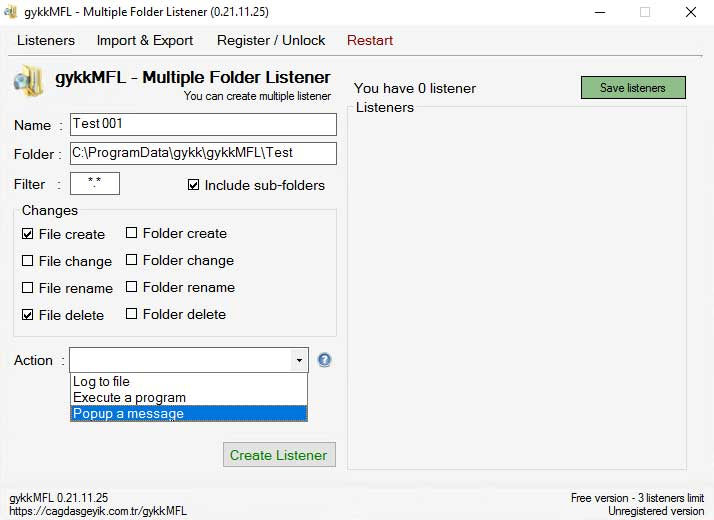Uncheck the File create checkbox
The image size is (714, 520).
(28, 234)
